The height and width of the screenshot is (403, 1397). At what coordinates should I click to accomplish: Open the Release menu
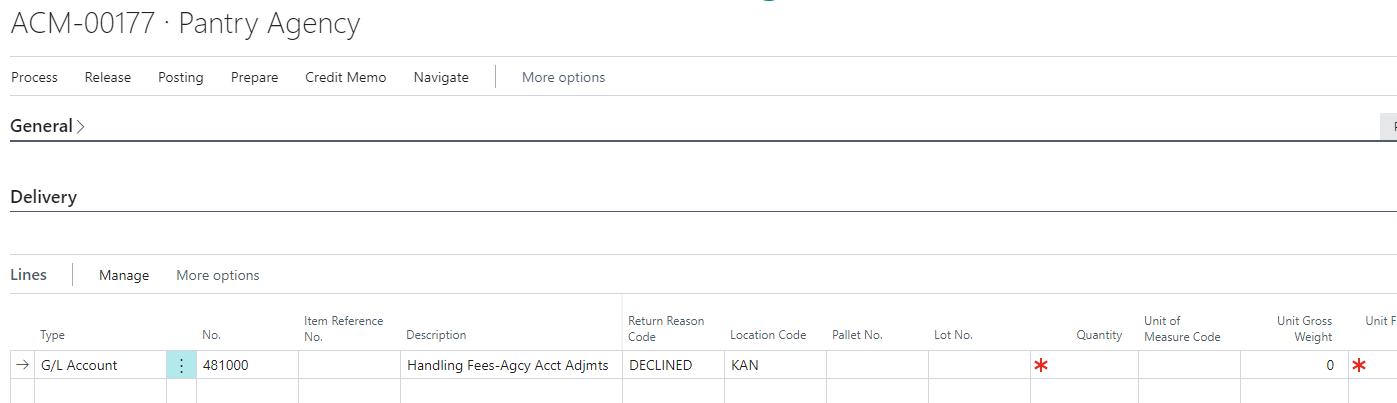point(108,77)
